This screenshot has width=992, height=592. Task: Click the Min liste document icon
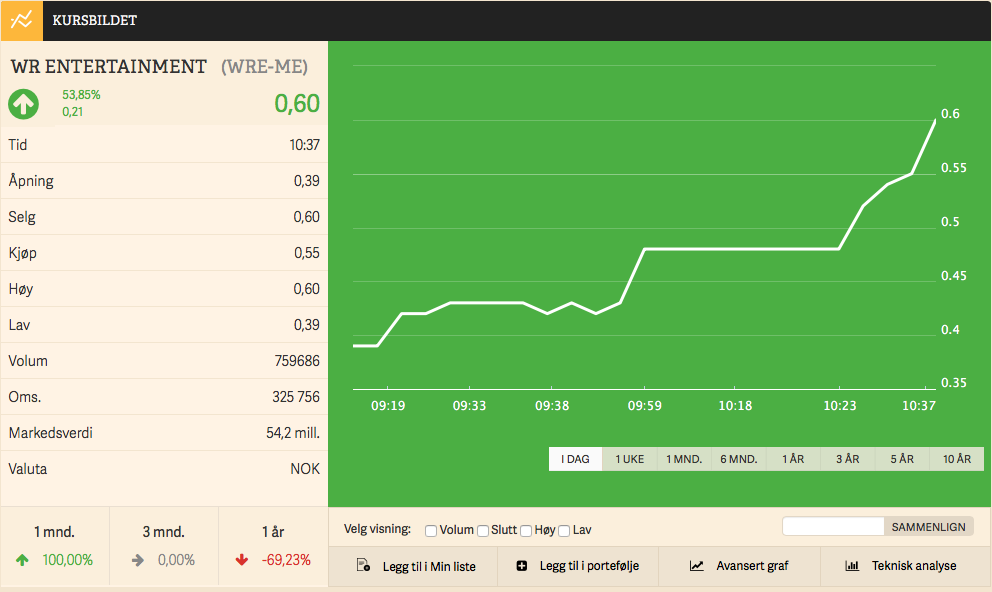pos(363,565)
